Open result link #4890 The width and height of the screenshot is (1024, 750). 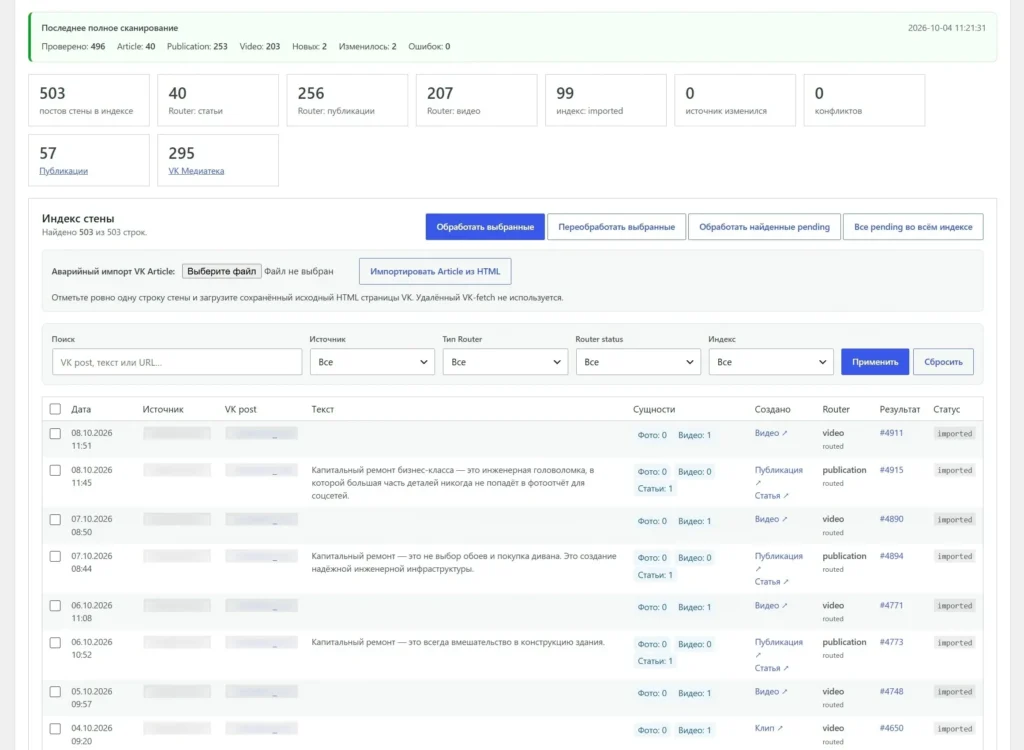click(x=891, y=519)
